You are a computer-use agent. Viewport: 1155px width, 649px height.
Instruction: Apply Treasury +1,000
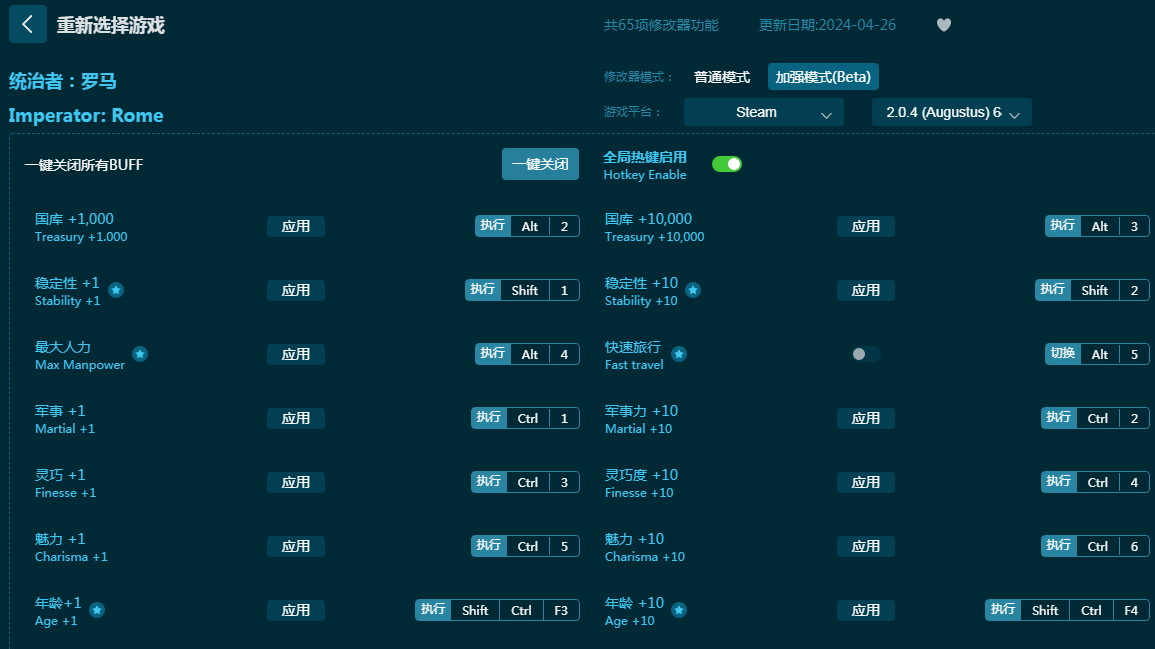tap(295, 226)
